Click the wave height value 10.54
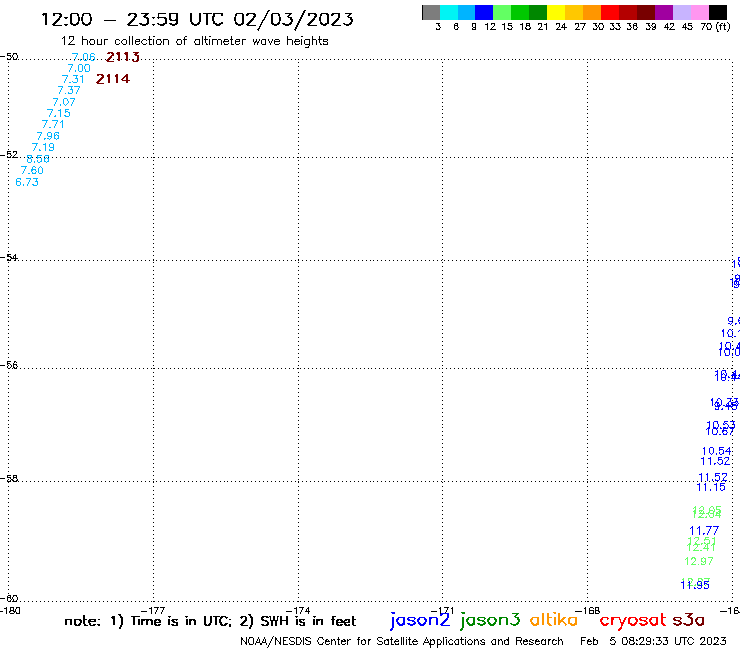Viewport: 740px width, 650px height. coord(716,451)
